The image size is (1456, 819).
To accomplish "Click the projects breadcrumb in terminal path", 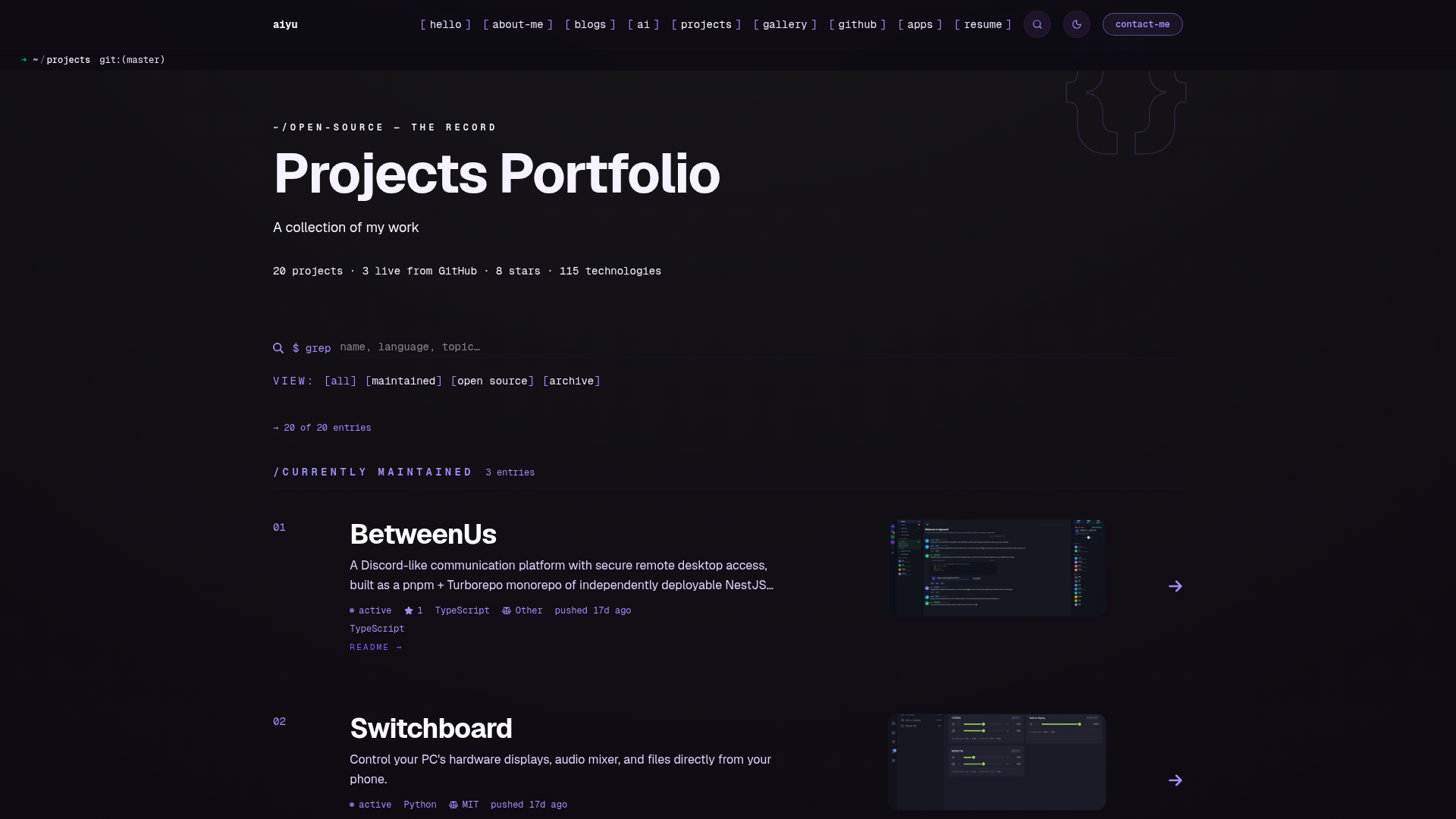I will click(x=68, y=60).
